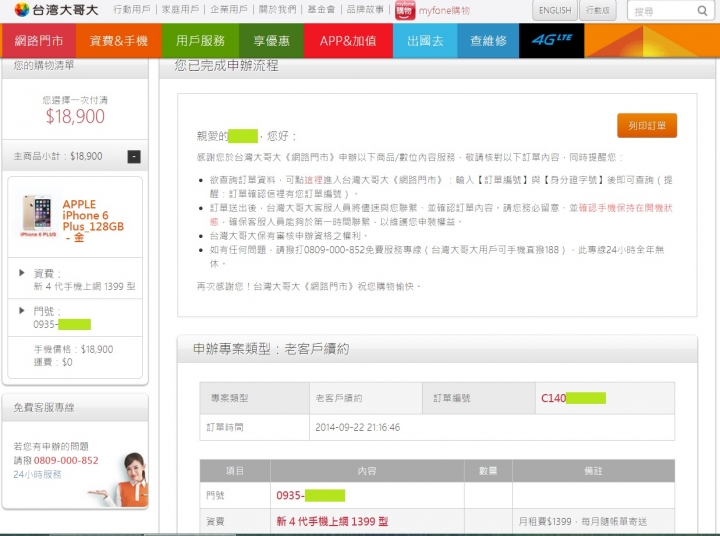Go to 基金會 top link

click(321, 10)
